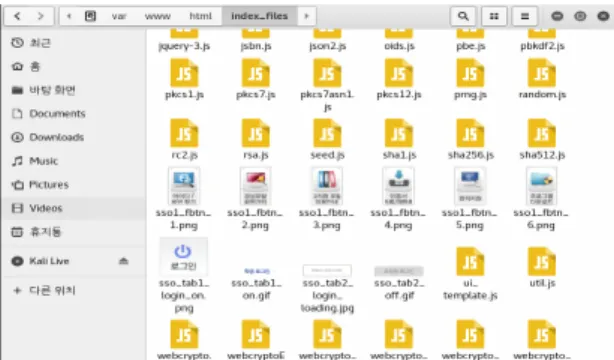
Task: Select the sha512.js file icon
Action: point(542,133)
